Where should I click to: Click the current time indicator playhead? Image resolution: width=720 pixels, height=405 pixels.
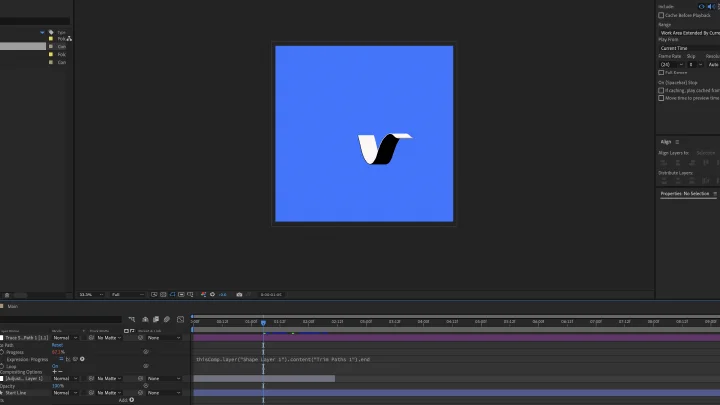tap(264, 323)
